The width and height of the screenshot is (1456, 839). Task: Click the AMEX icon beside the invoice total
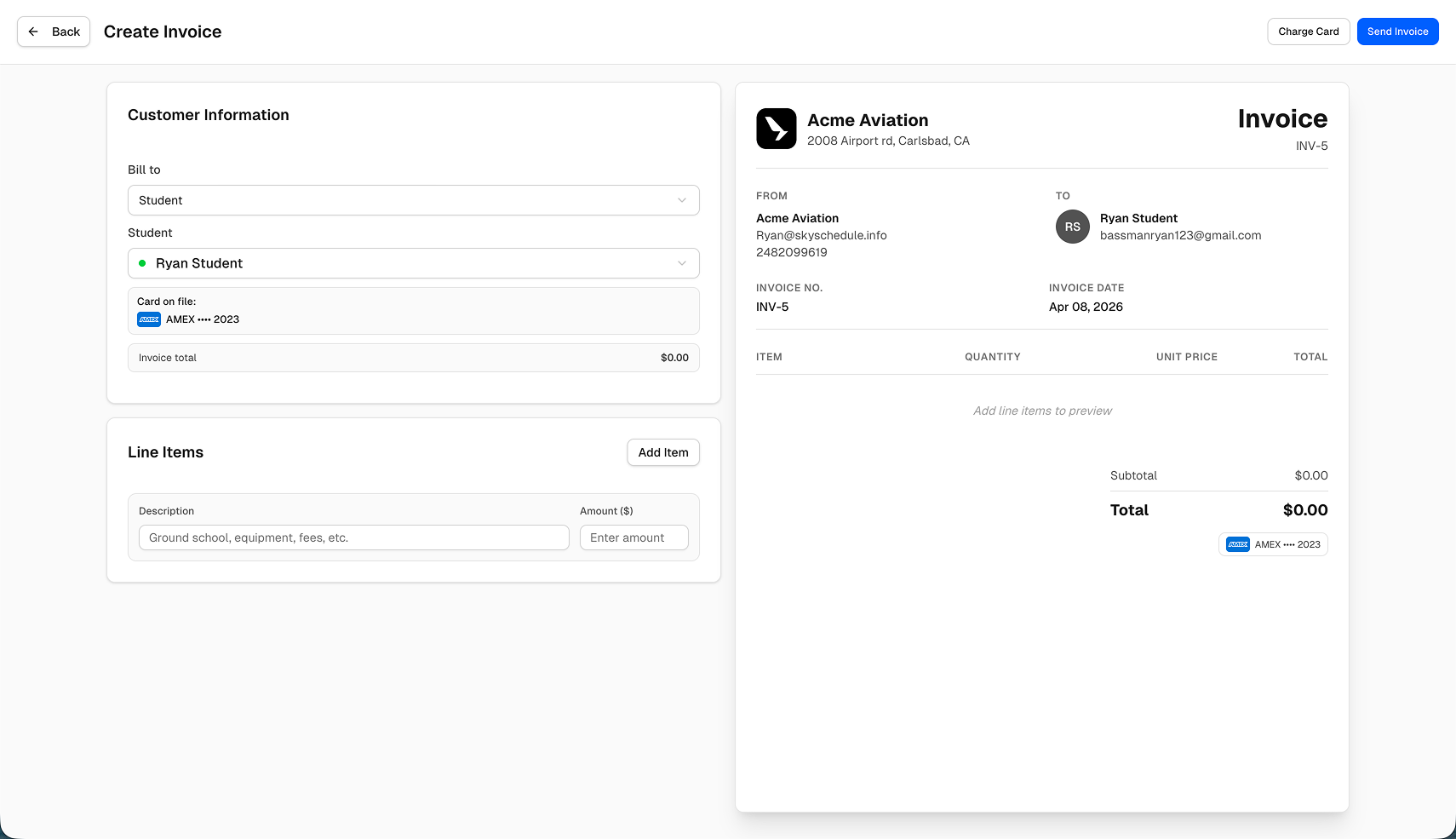click(x=1237, y=543)
